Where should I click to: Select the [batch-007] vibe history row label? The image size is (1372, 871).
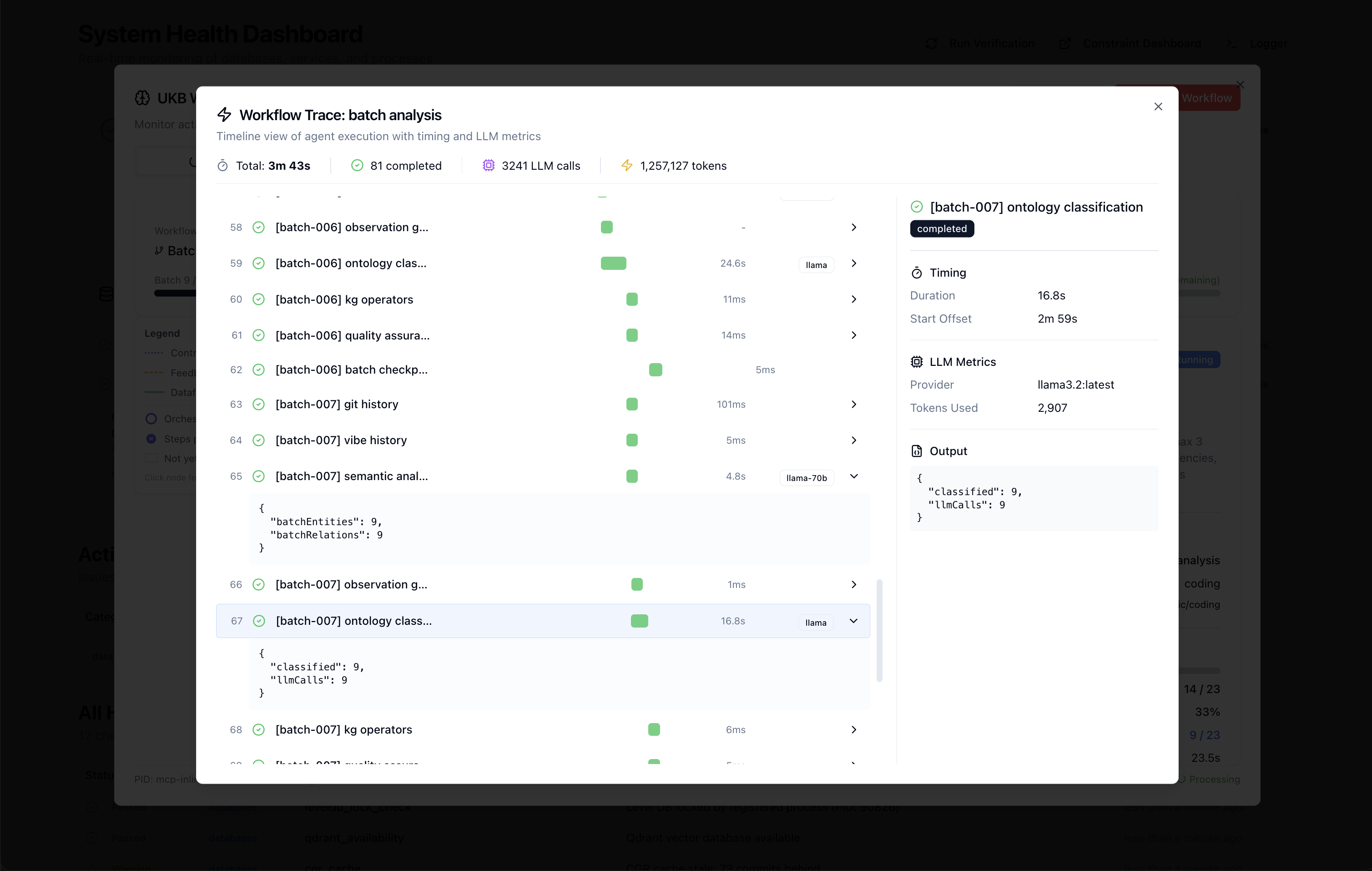coord(341,440)
